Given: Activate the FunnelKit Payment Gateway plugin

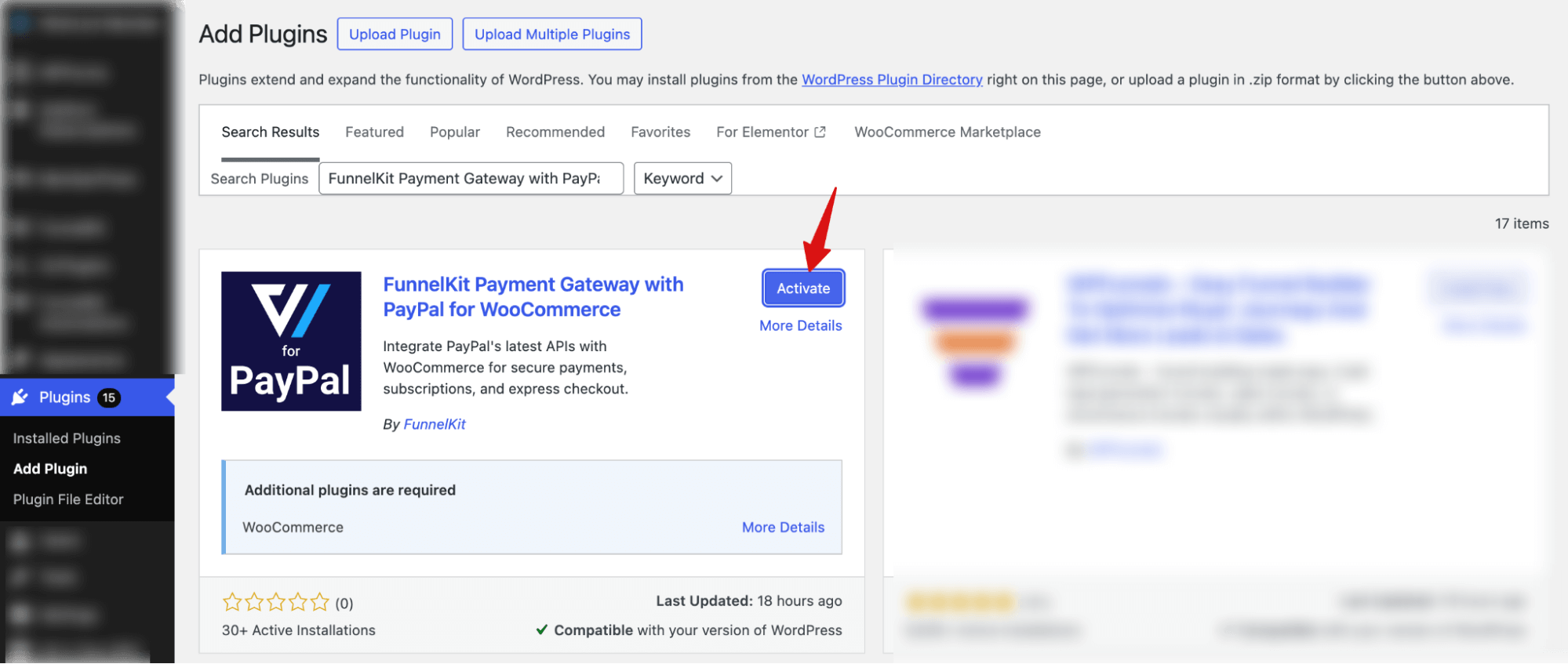Looking at the screenshot, I should tap(802, 288).
